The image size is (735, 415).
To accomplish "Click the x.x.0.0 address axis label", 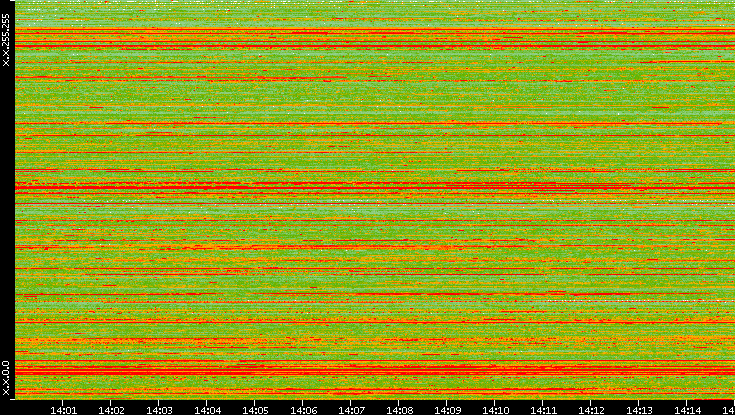I will 6,378.
